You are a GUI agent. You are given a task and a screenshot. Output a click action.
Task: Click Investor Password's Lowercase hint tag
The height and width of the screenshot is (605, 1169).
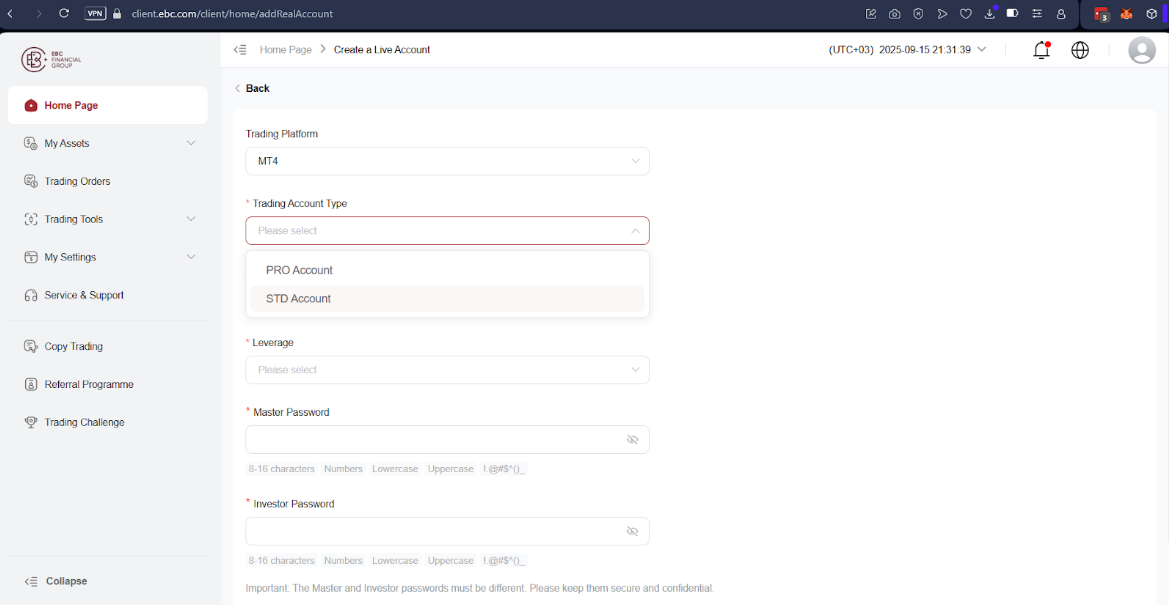pyautogui.click(x=395, y=561)
